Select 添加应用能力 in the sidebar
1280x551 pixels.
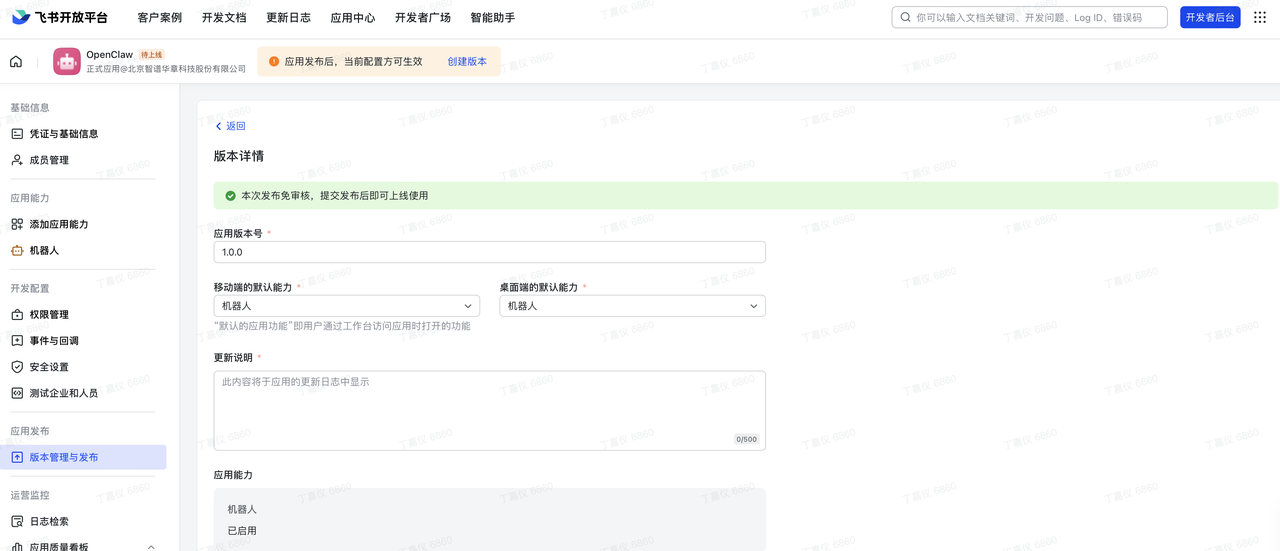(58, 225)
